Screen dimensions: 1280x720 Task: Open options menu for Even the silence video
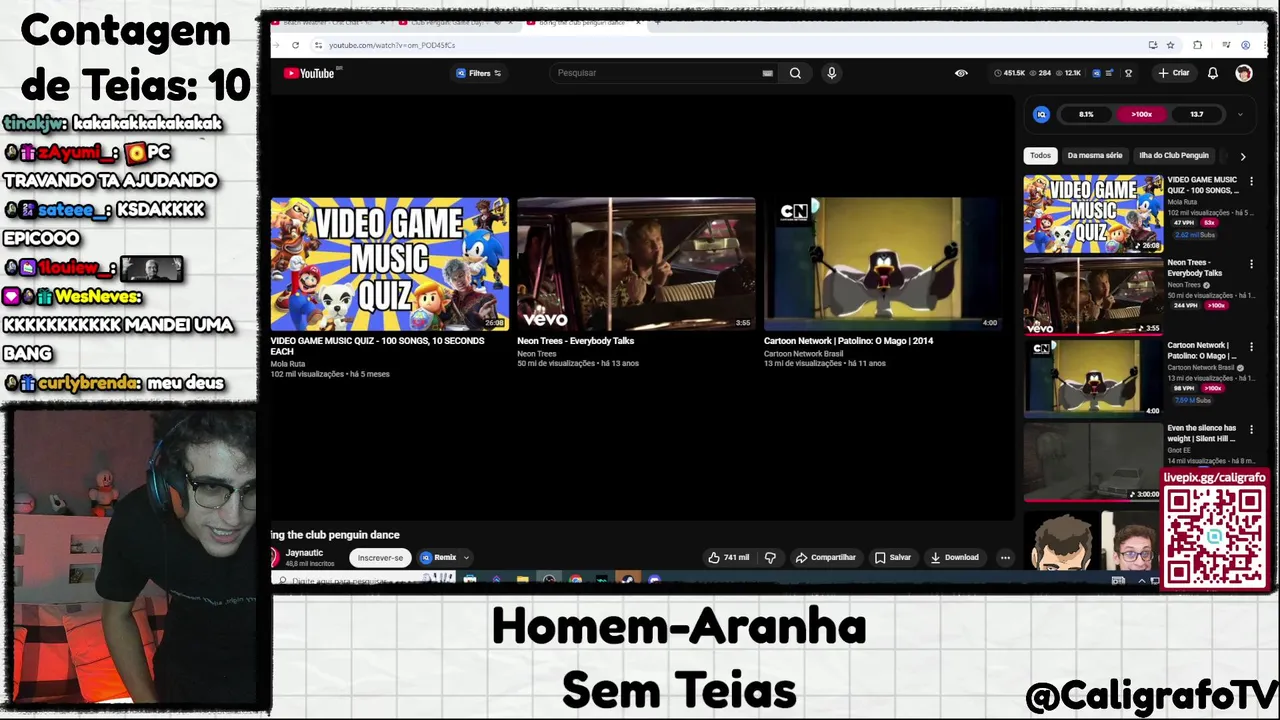click(1251, 429)
